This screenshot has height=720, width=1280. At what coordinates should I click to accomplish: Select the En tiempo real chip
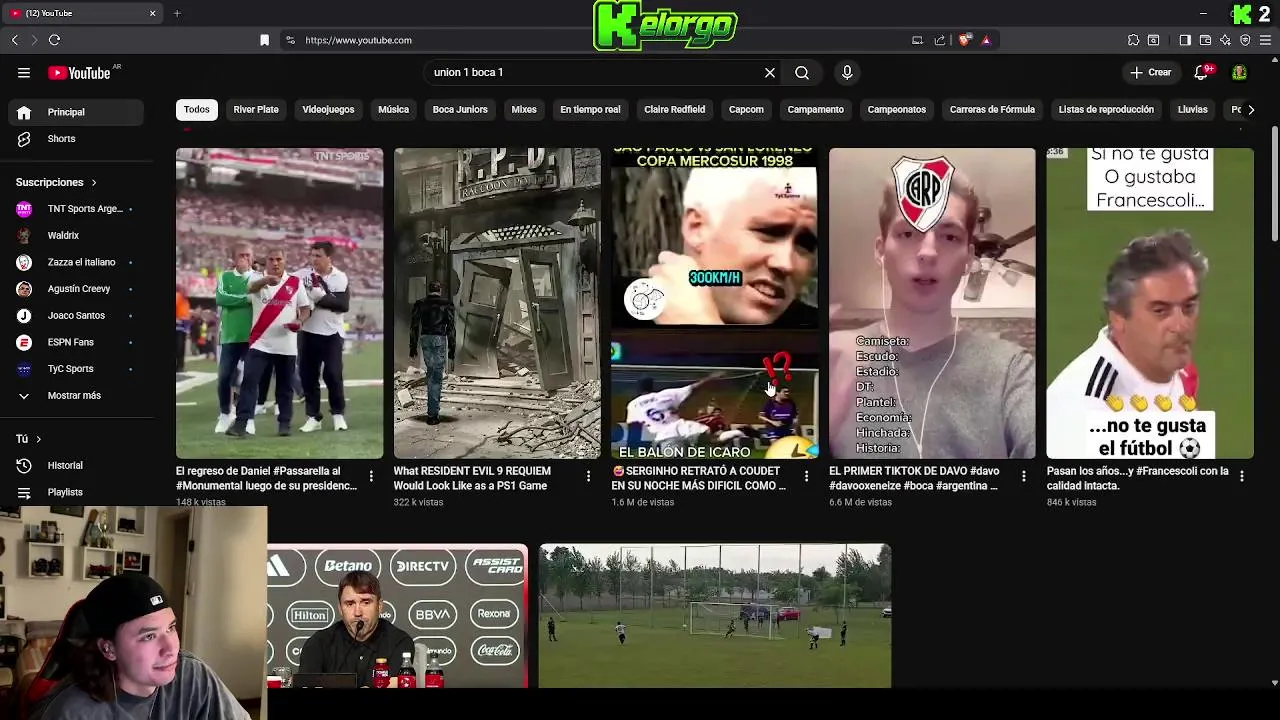click(x=590, y=110)
